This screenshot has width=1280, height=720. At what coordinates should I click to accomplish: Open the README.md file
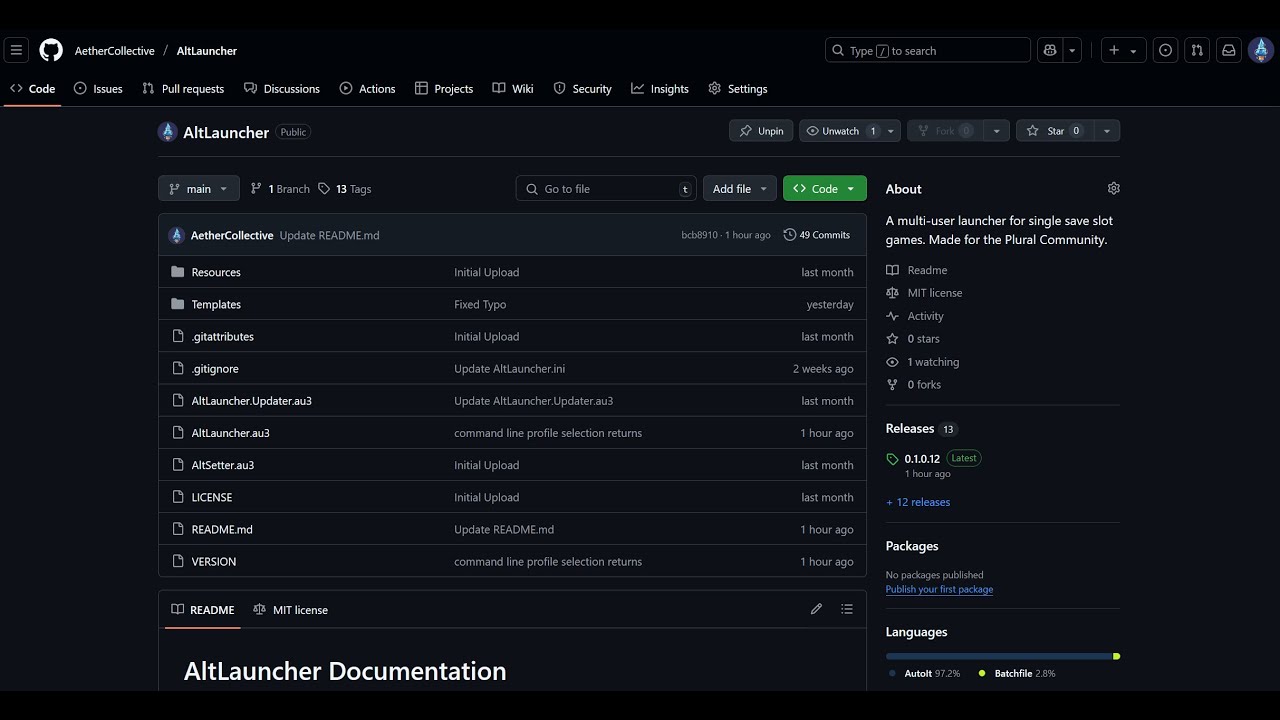(222, 529)
